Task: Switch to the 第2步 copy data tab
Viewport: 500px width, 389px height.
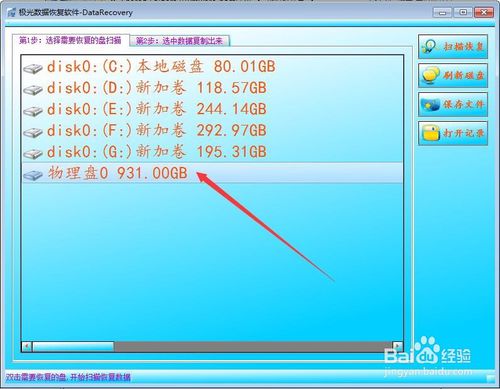Action: (180, 41)
